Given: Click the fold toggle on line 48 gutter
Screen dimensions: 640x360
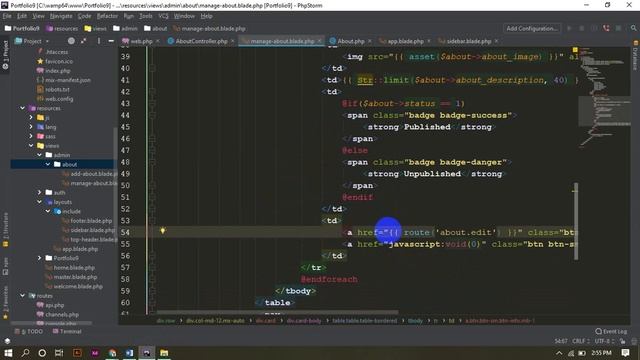Looking at the screenshot, I should 152,162.
